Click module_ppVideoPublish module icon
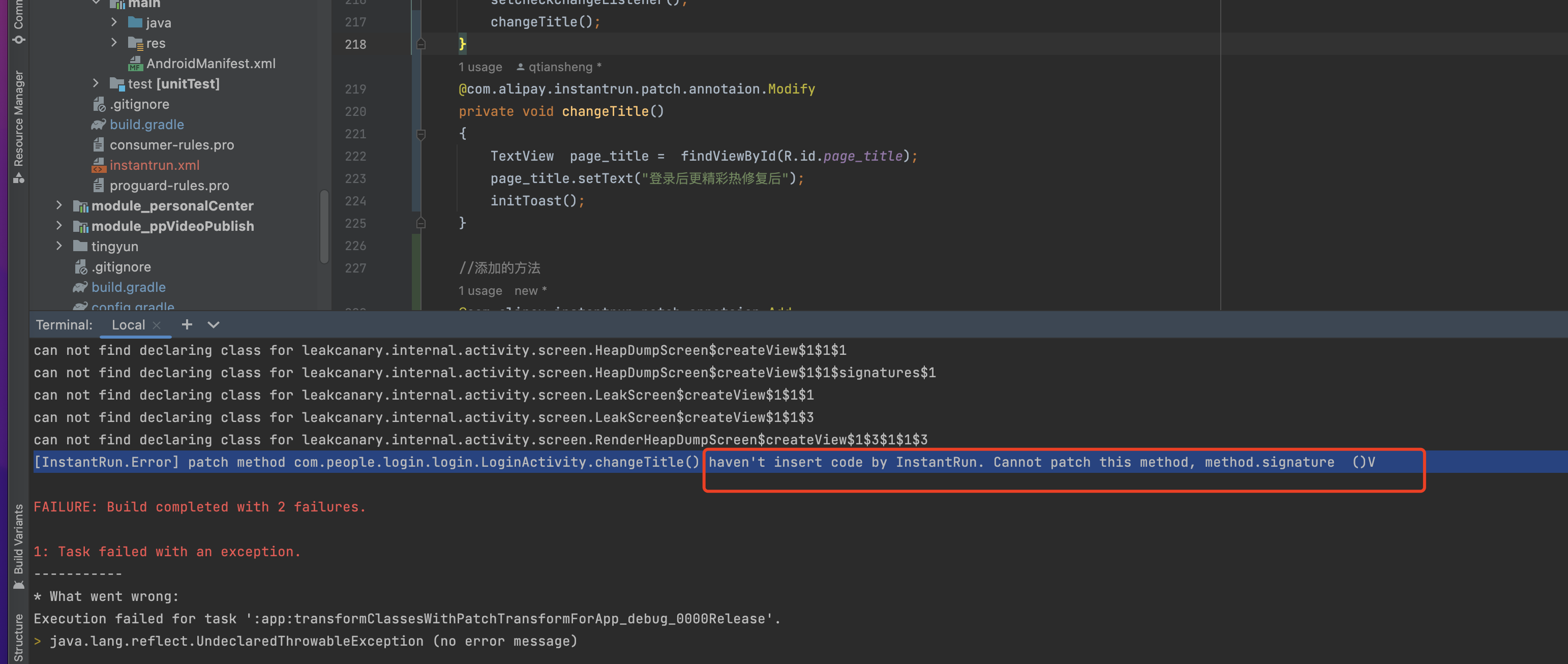1568x664 pixels. 80,226
